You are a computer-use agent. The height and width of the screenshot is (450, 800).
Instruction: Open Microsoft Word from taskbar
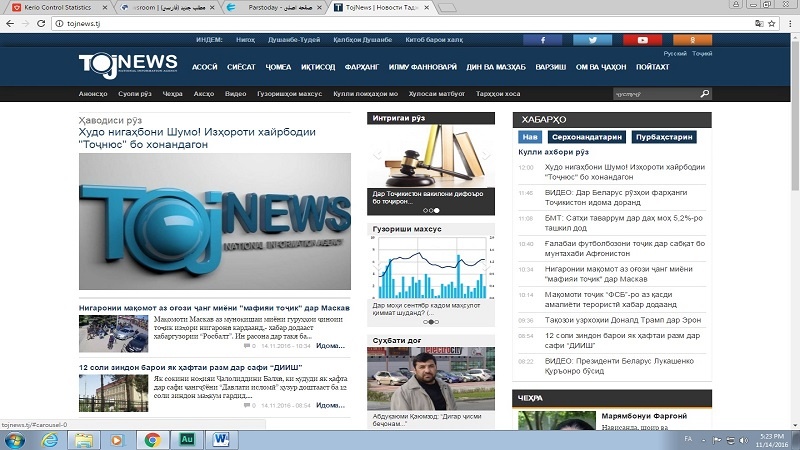click(x=221, y=439)
